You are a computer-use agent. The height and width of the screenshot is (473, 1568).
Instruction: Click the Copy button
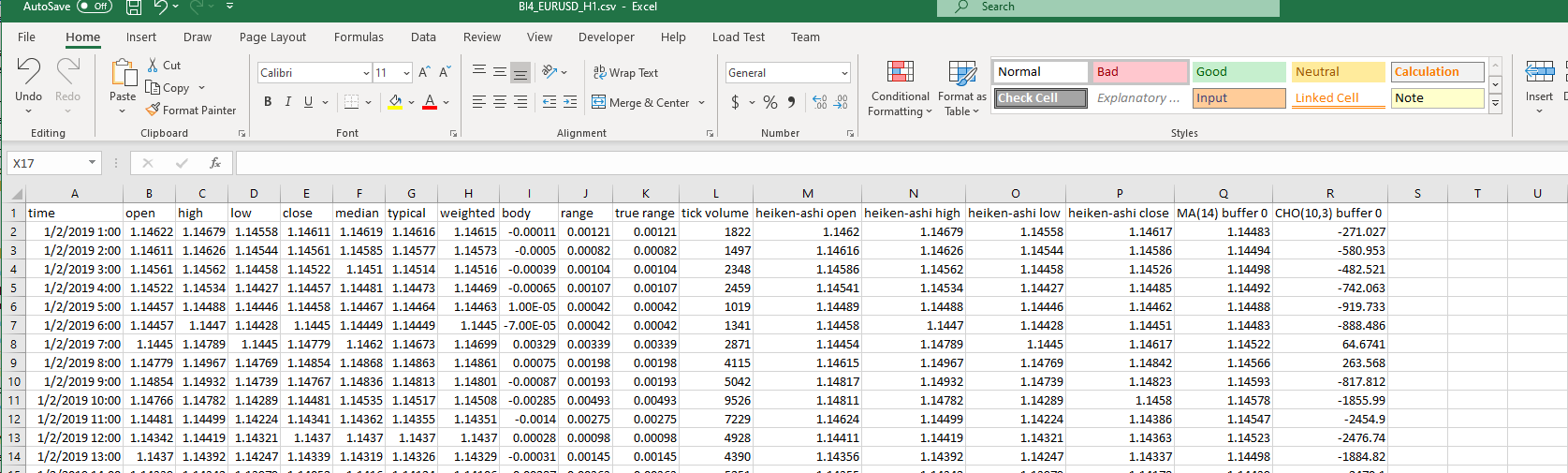[x=169, y=87]
